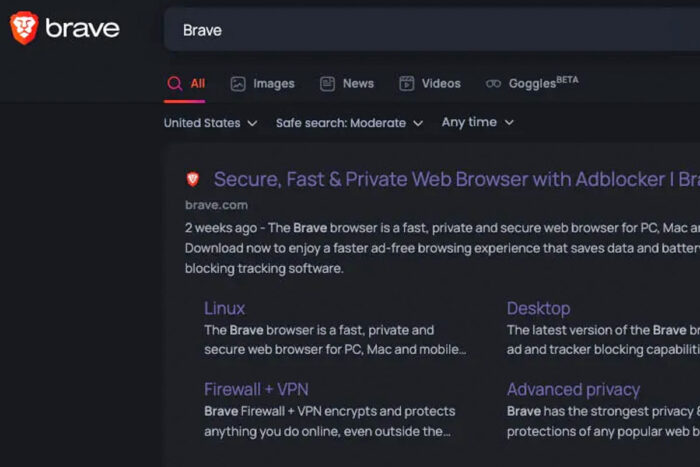Screen dimensions: 700x467
Task: Open the Safe search: Moderate dropdown
Action: (x=349, y=123)
